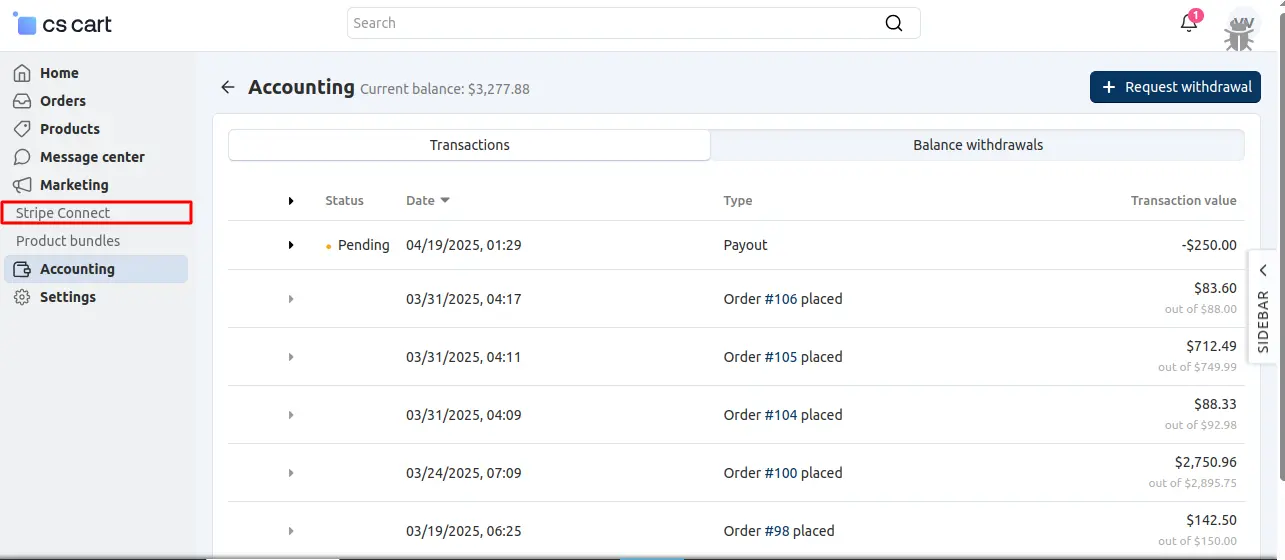This screenshot has height=560, width=1285.
Task: Click the $88.33 transaction value
Action: 1215,404
